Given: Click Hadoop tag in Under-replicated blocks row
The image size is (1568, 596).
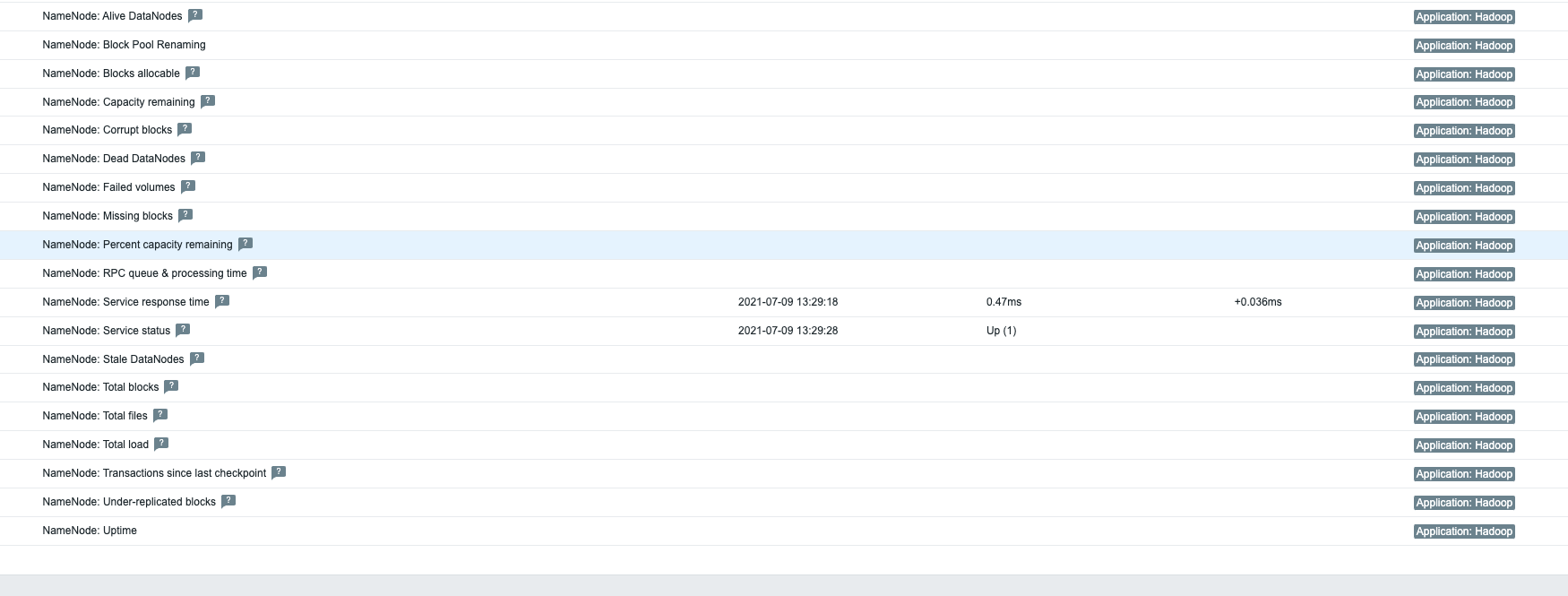Looking at the screenshot, I should pyautogui.click(x=1464, y=503).
